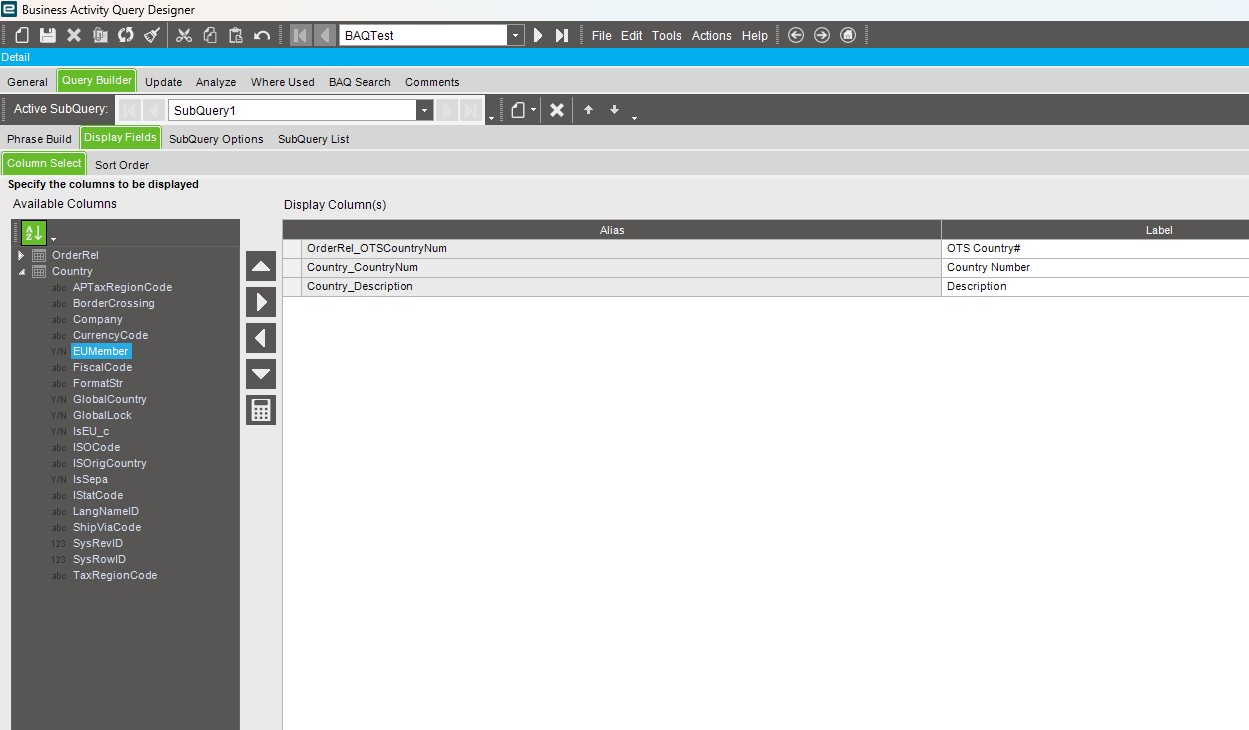Click the Home icon in the top toolbar
This screenshot has width=1249, height=730.
tap(848, 35)
